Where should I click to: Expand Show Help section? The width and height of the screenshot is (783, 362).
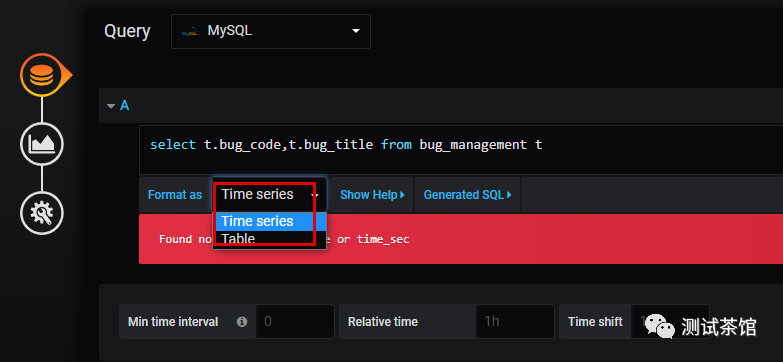(372, 195)
